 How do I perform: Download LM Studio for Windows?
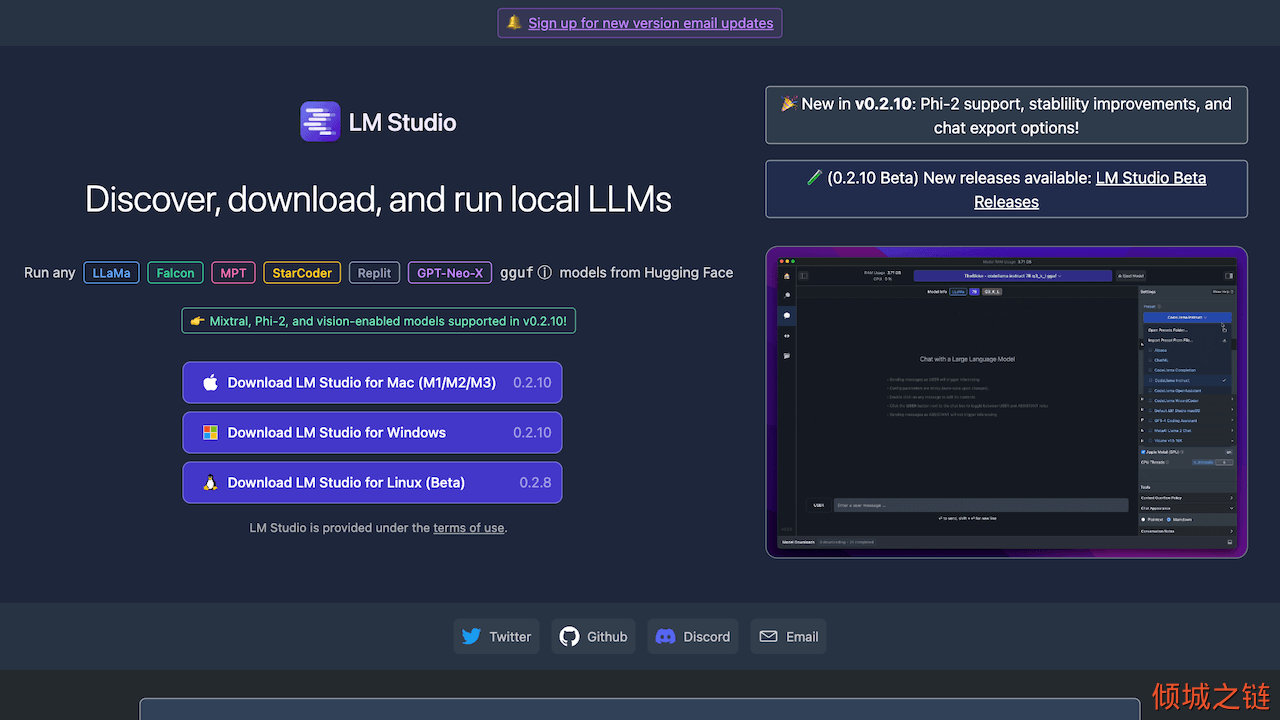point(372,432)
